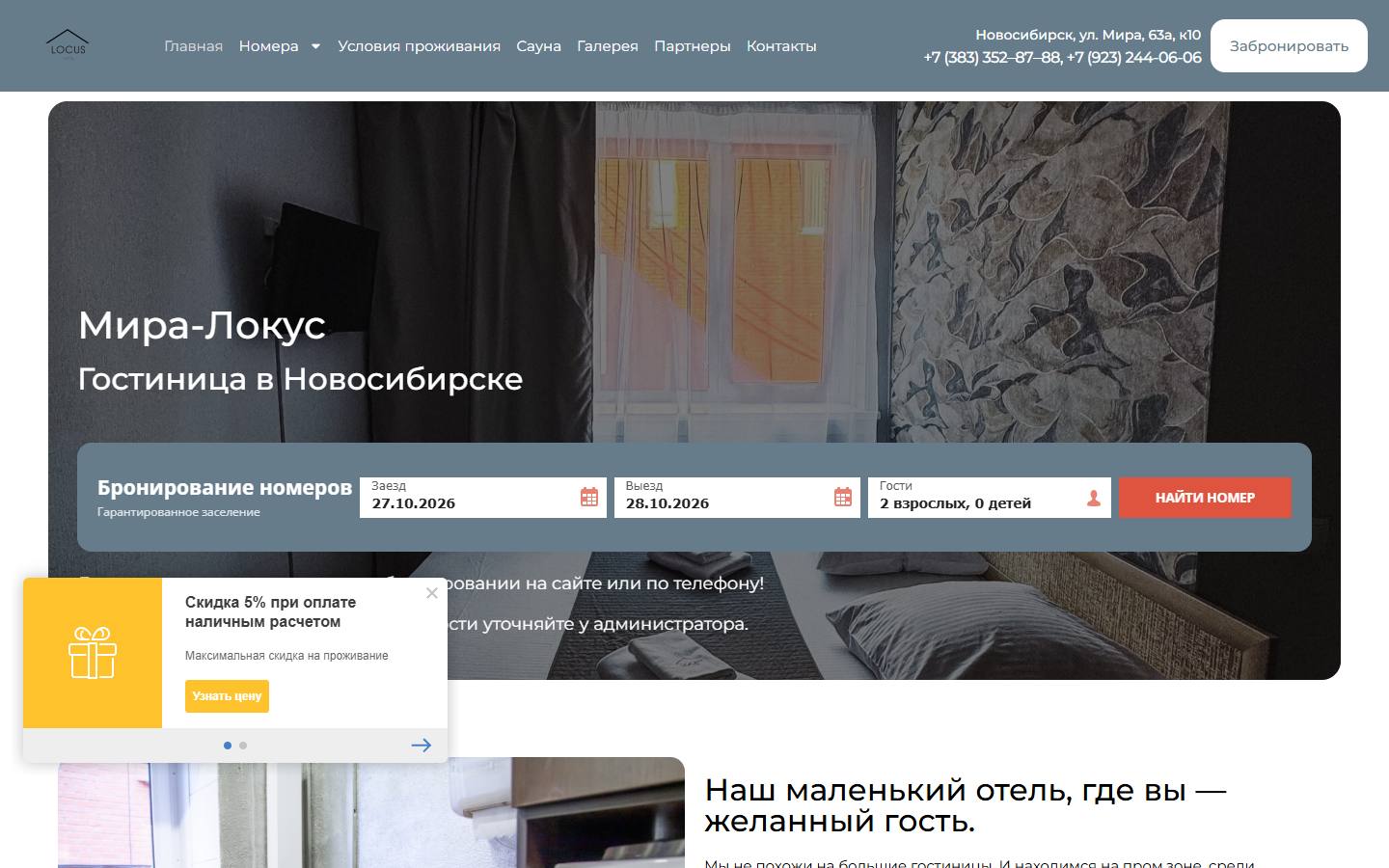Click the Скидка 5% promo title

271,612
